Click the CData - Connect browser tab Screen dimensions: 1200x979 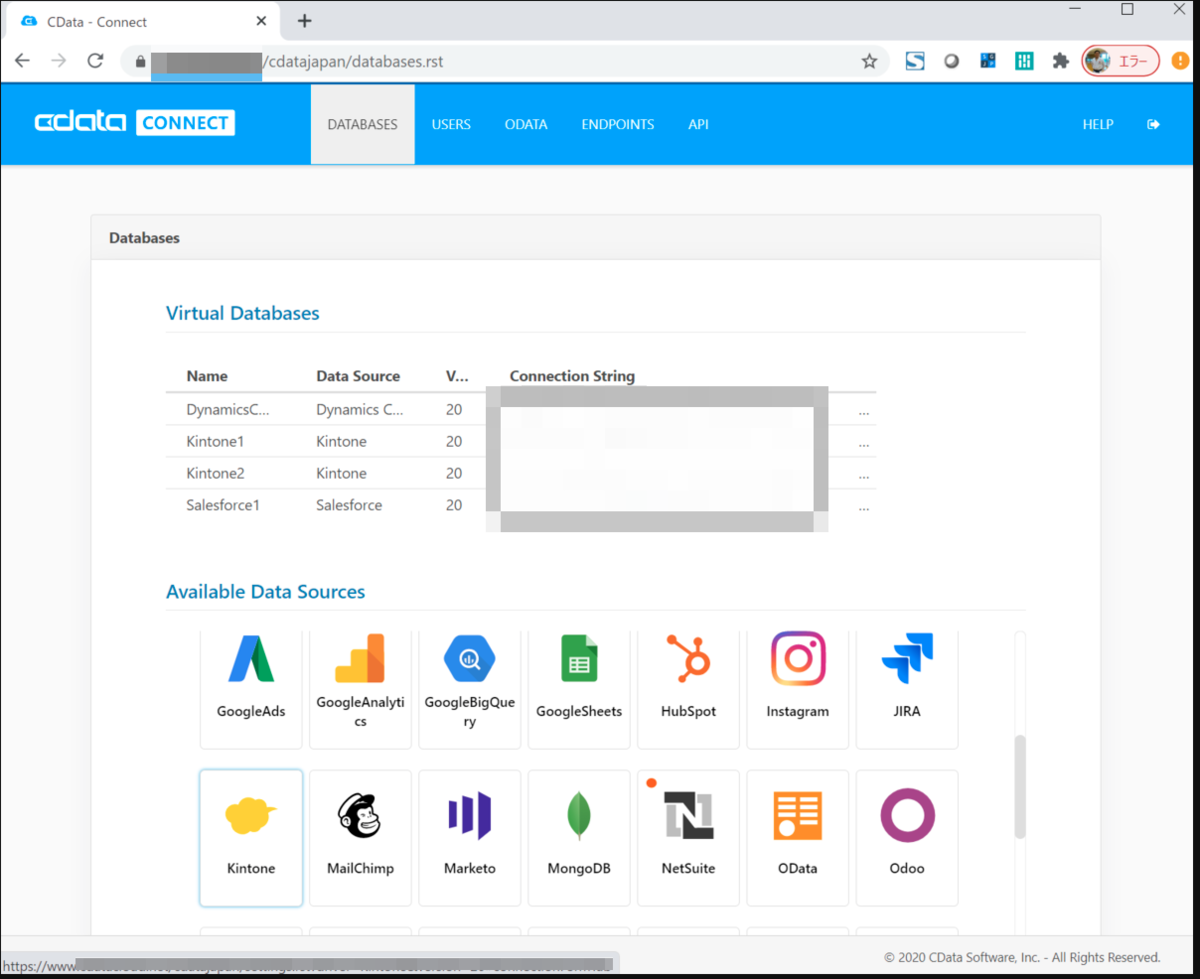click(x=145, y=21)
